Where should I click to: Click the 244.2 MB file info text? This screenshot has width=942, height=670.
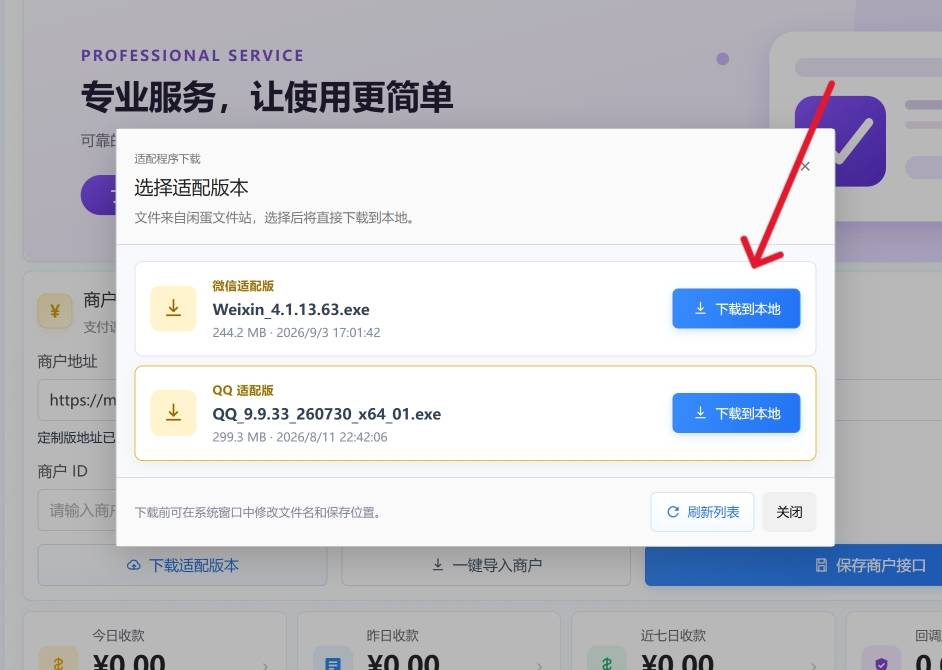(296, 332)
